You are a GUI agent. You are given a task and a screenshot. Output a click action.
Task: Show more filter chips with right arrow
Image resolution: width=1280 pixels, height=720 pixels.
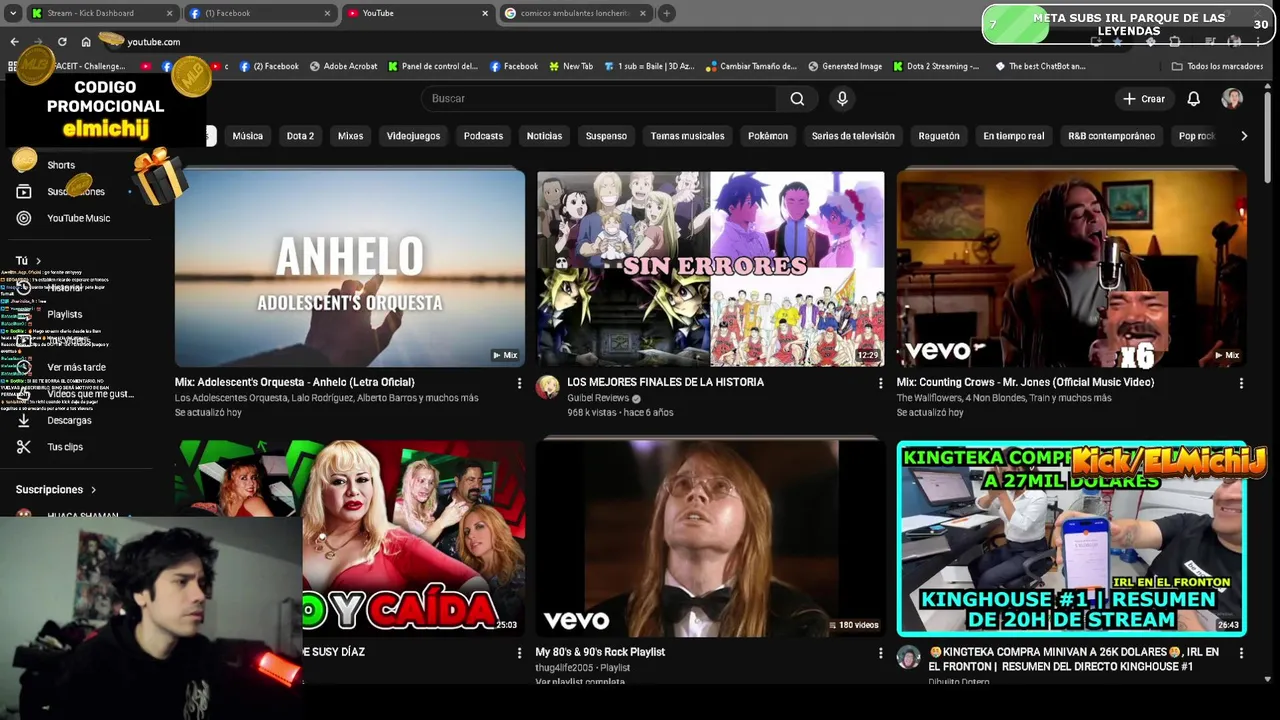point(1244,136)
